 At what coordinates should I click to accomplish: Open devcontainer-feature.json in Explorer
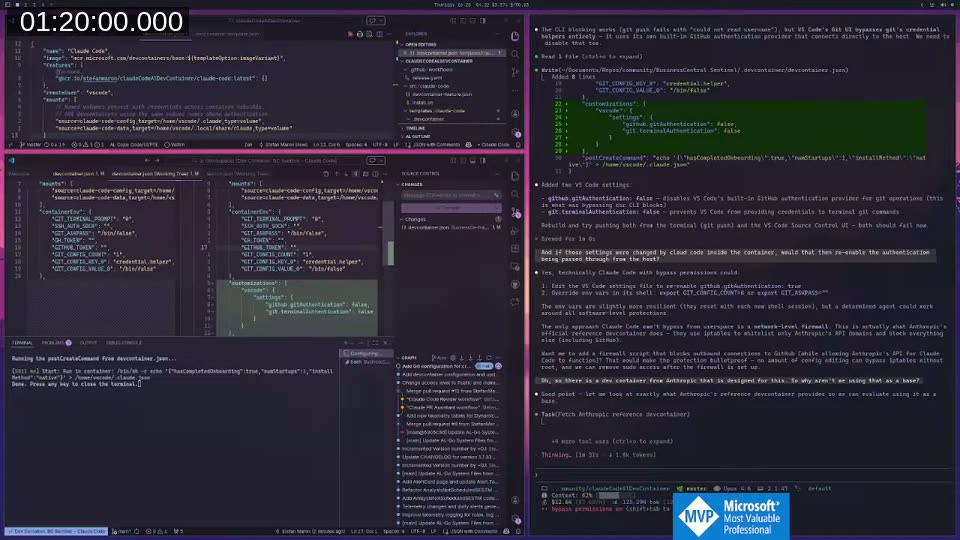[441, 94]
